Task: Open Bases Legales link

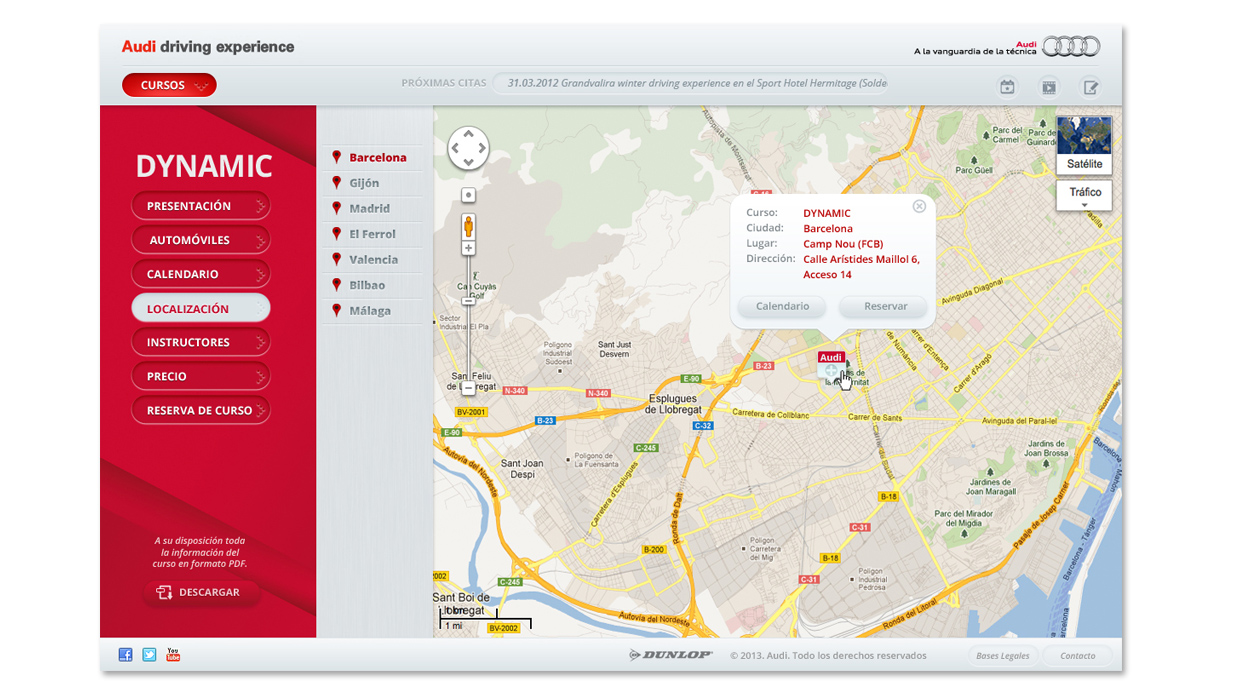Action: [1002, 656]
